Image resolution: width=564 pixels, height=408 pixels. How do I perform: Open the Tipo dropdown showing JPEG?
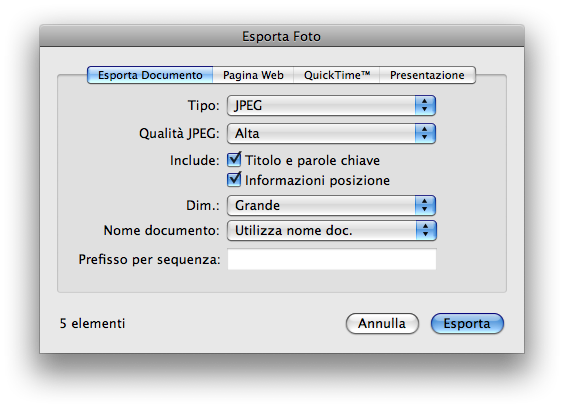click(331, 105)
